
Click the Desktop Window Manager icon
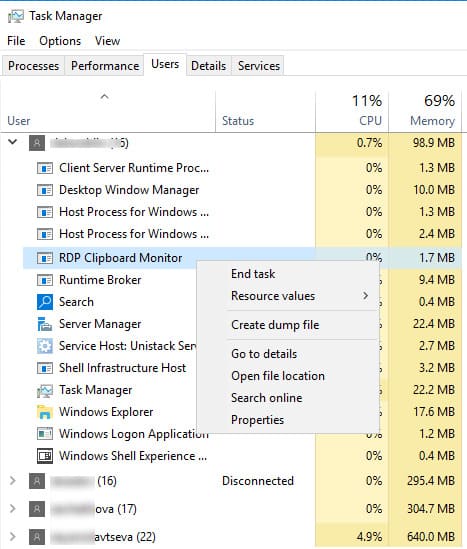(x=45, y=190)
